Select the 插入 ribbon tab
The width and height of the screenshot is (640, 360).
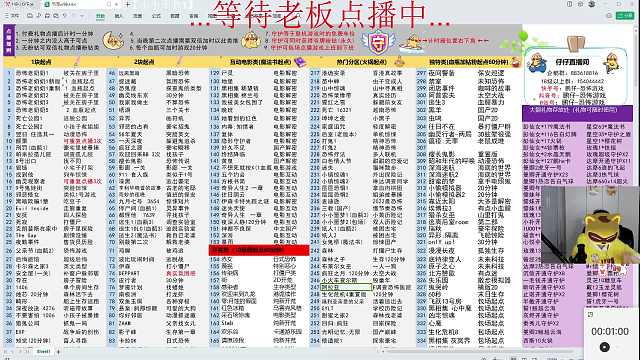click(x=119, y=16)
